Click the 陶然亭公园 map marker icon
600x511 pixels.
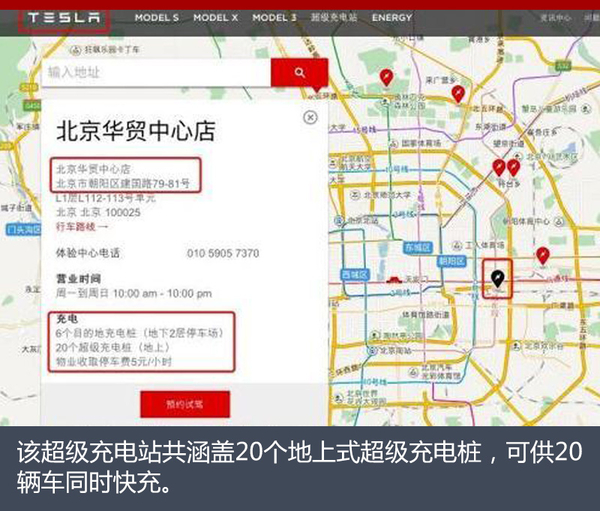375,335
